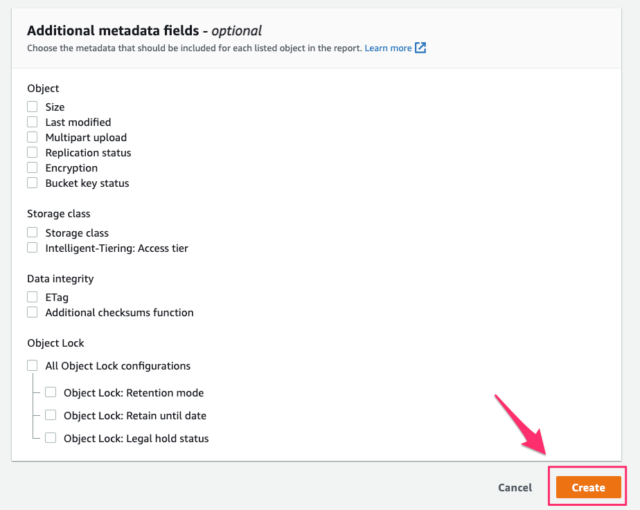The width and height of the screenshot is (640, 510).
Task: Cancel the inventory configuration
Action: point(515,488)
